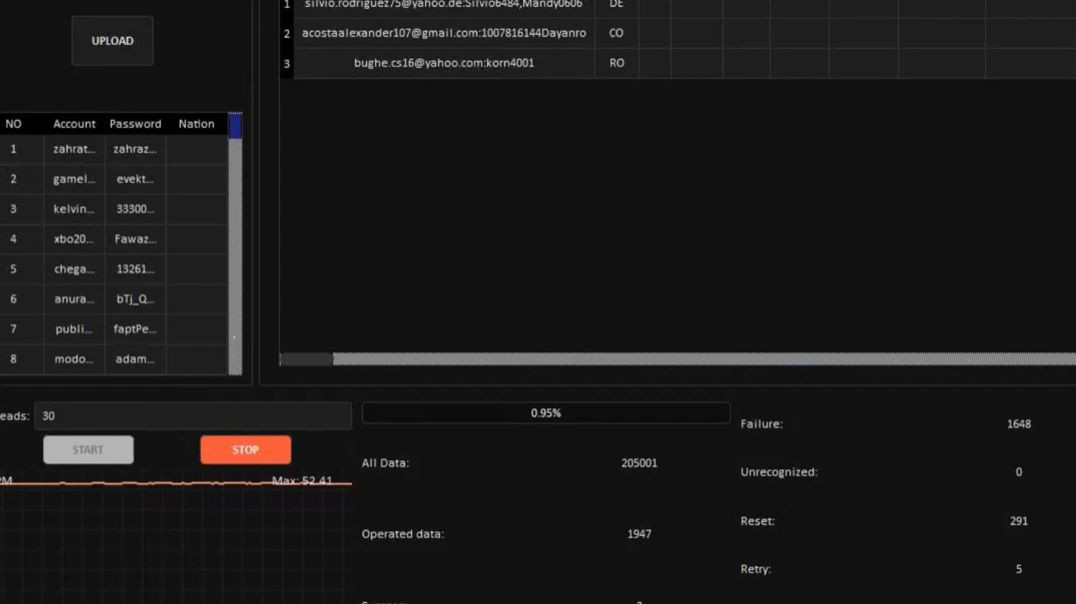Click the Failure count showing 1648
The height and width of the screenshot is (604, 1076).
pyautogui.click(x=1018, y=423)
